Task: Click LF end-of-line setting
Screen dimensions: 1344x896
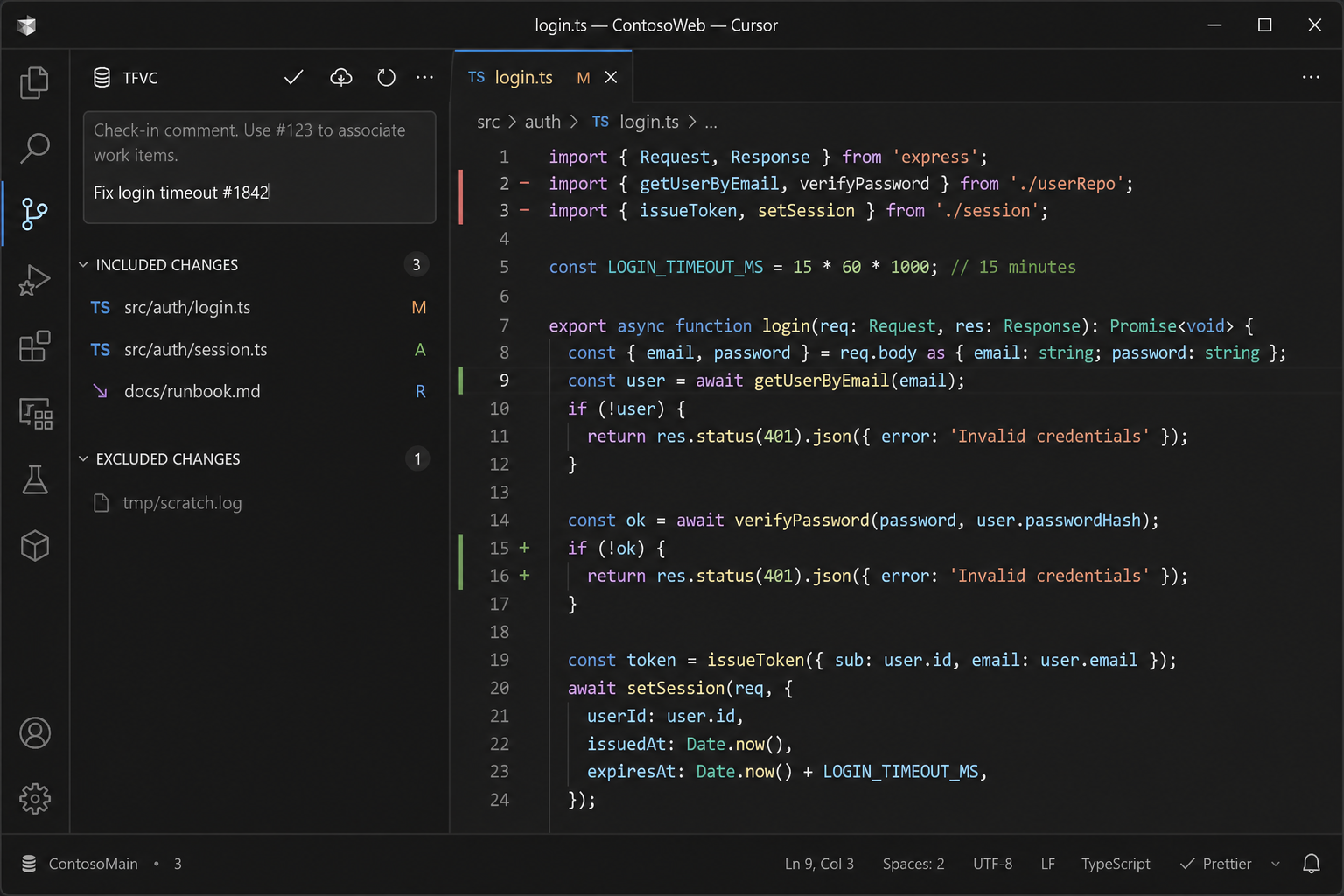Action: (x=1047, y=864)
